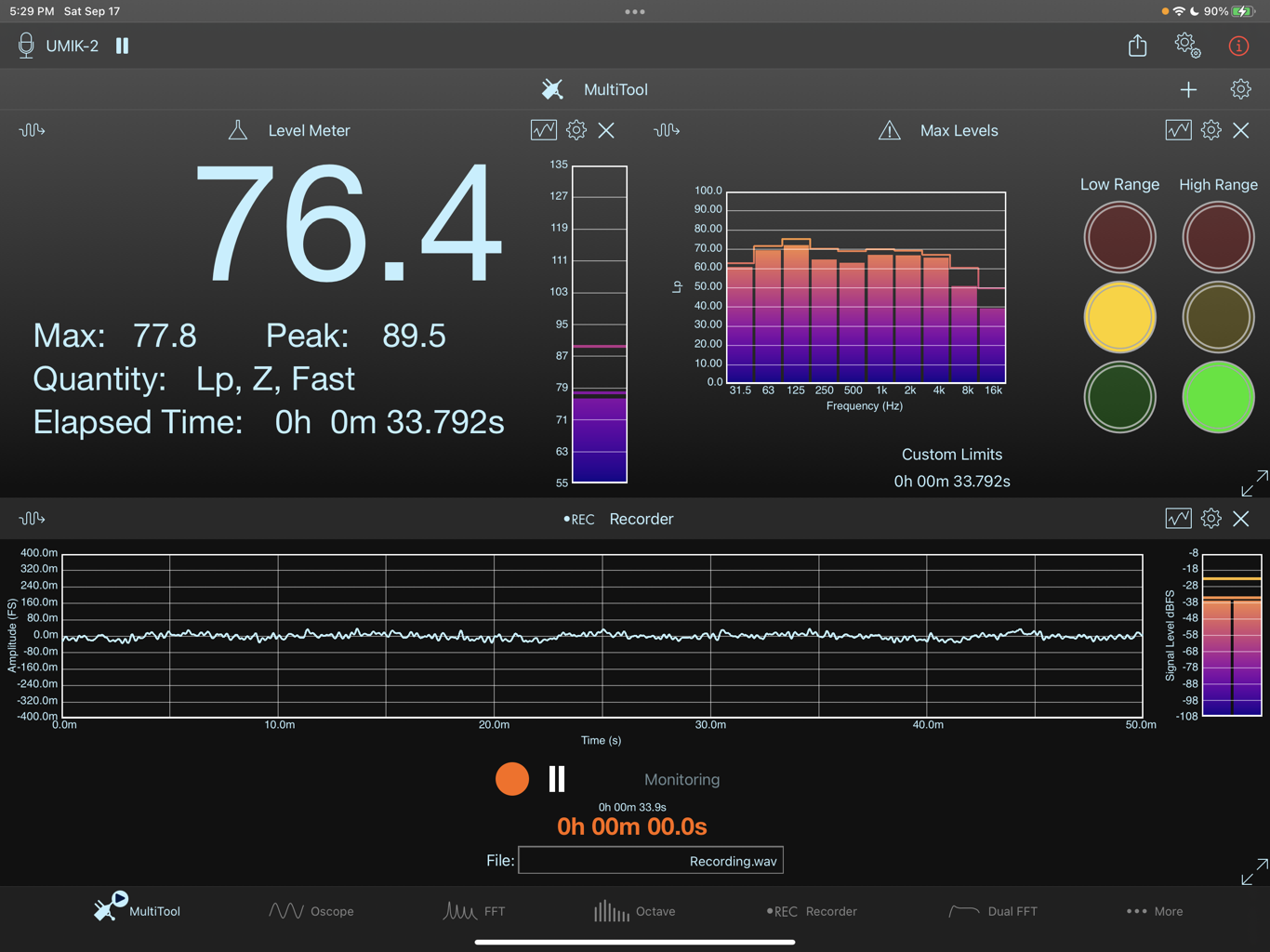Tap the Wi-Fi status icon
Viewport: 1270px width, 952px height.
[1179, 11]
